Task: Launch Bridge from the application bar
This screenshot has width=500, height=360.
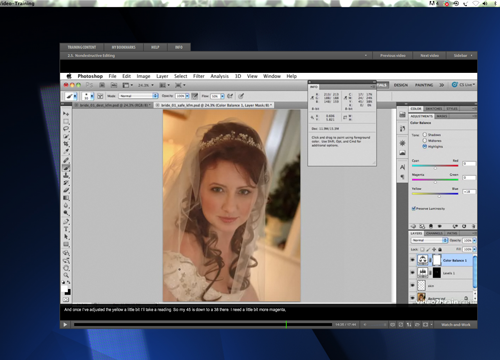Action: tap(102, 85)
